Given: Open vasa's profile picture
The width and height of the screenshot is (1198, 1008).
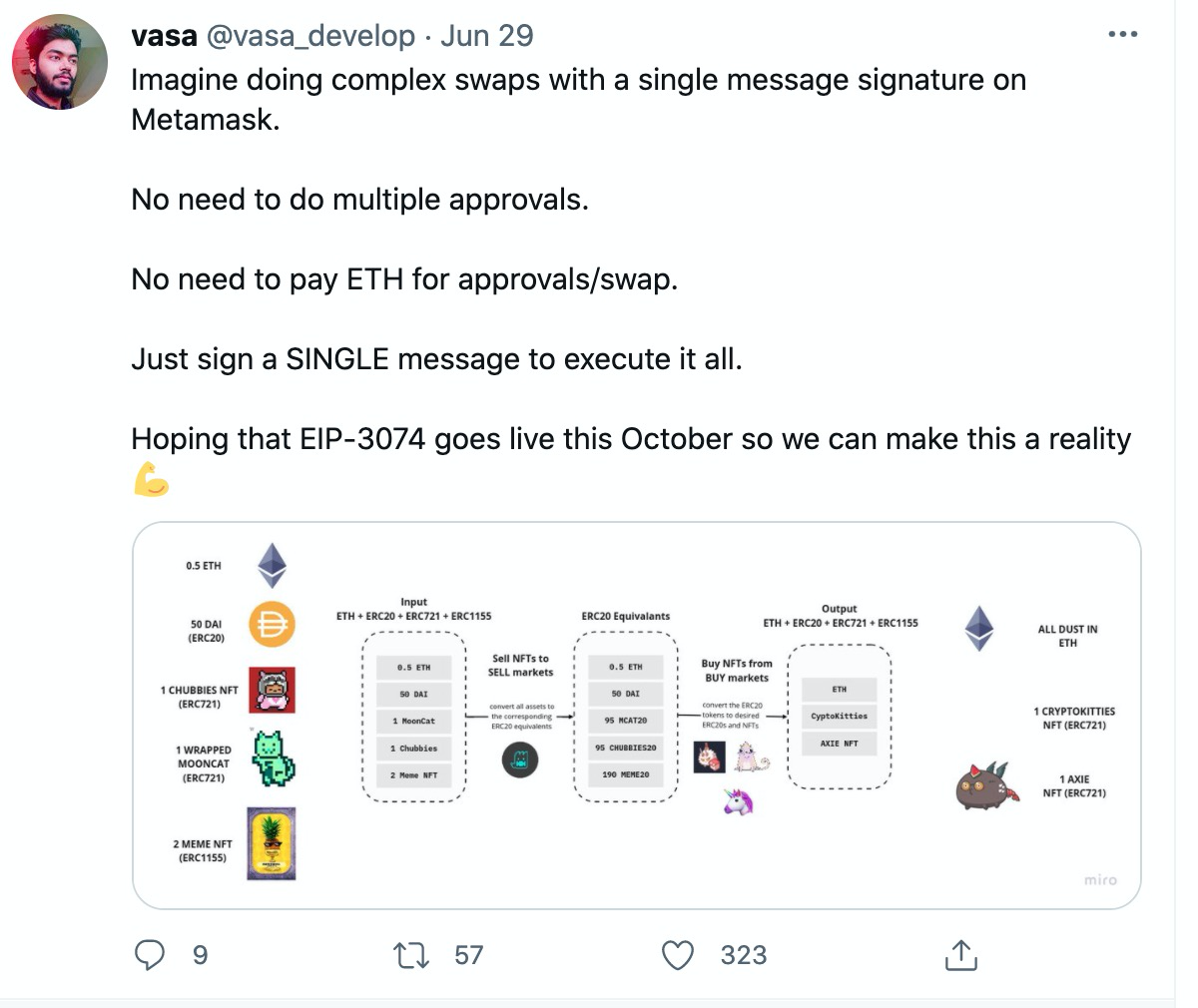Looking at the screenshot, I should (60, 62).
